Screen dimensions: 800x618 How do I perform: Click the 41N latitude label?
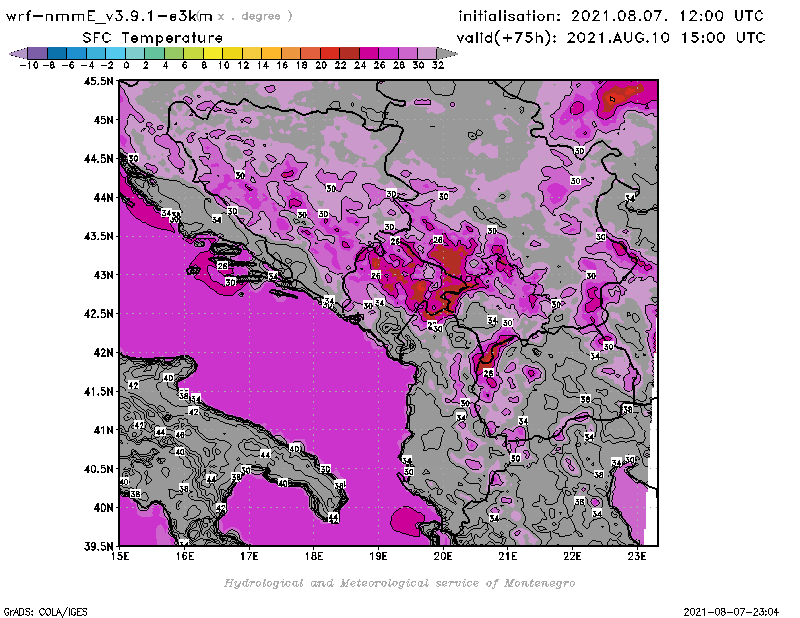pyautogui.click(x=103, y=430)
